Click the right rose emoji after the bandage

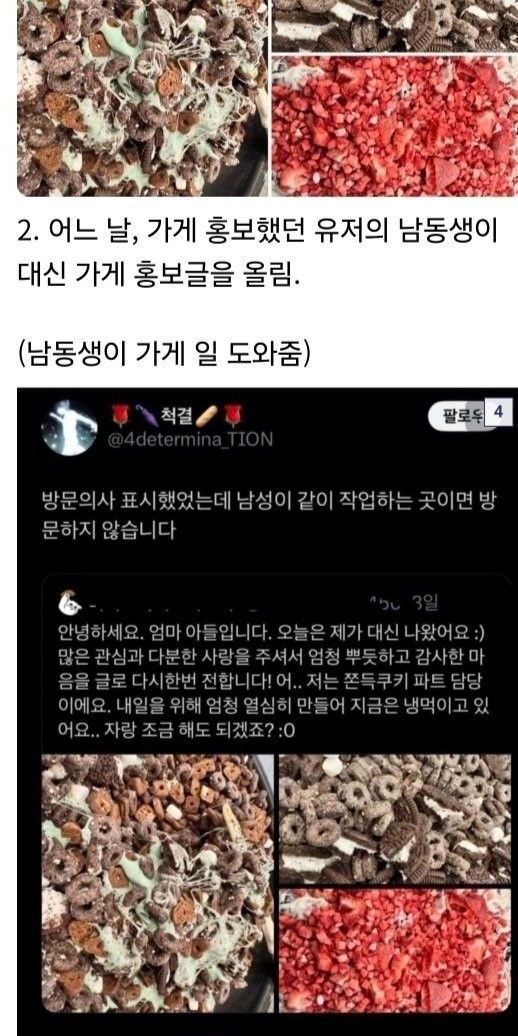click(234, 416)
